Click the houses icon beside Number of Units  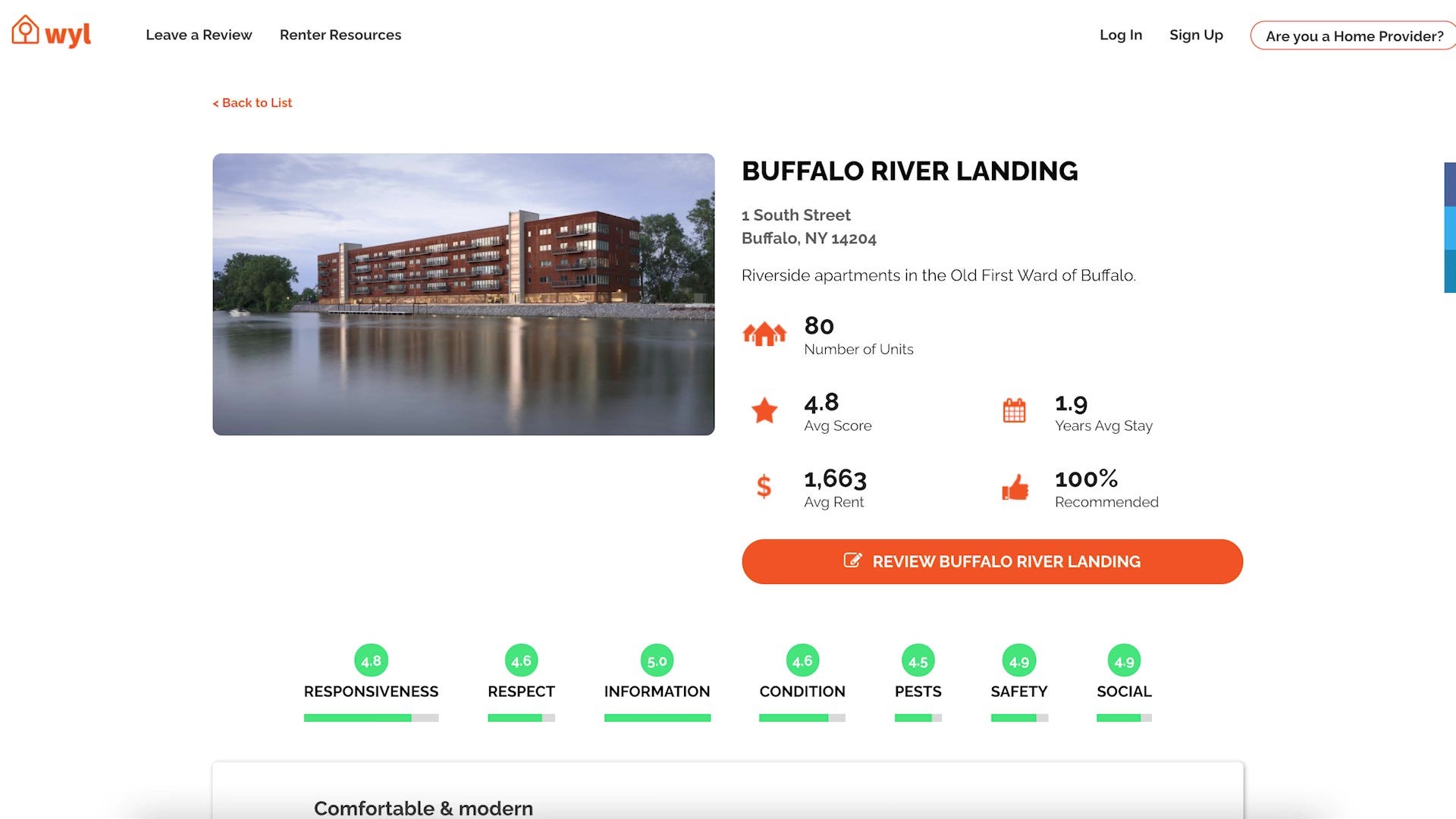point(764,334)
